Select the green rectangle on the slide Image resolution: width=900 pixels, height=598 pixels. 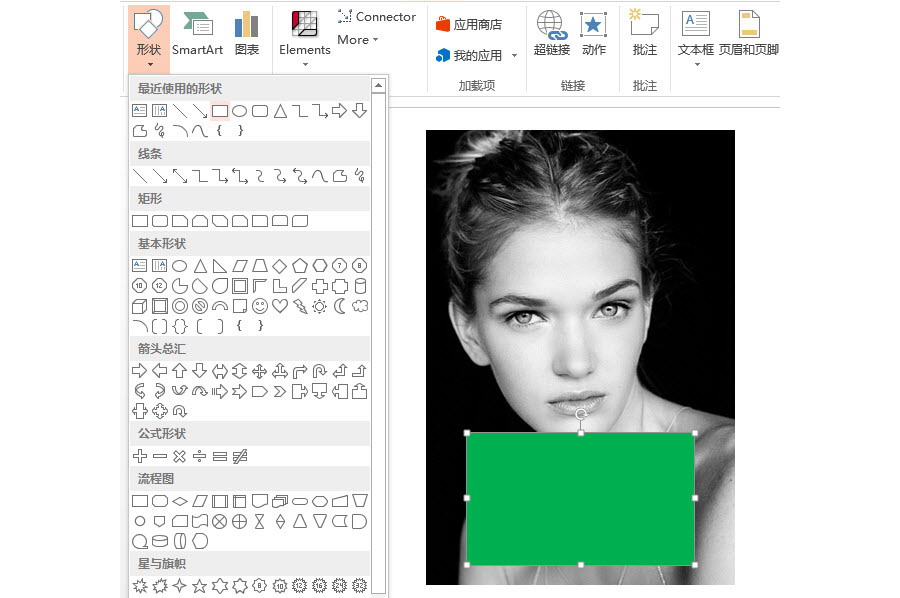[581, 499]
